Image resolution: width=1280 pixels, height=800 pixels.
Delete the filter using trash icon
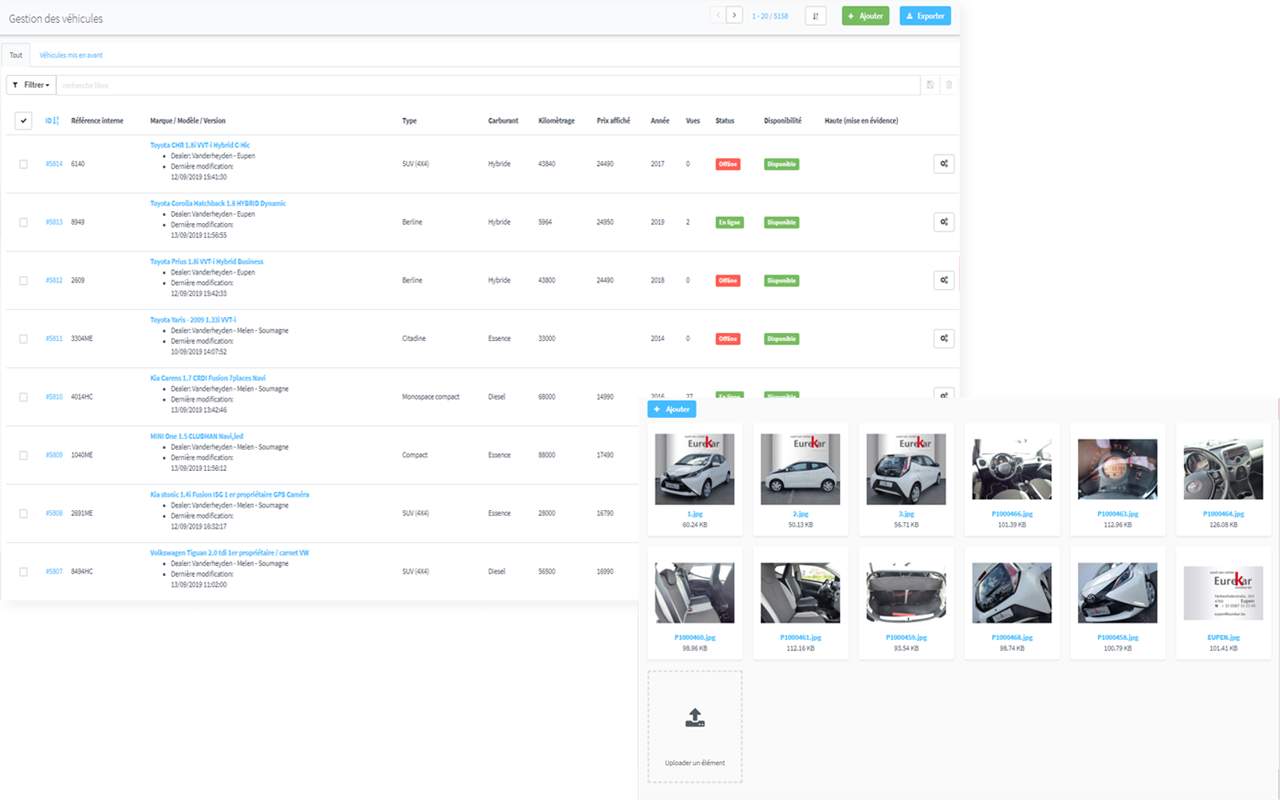coord(949,85)
